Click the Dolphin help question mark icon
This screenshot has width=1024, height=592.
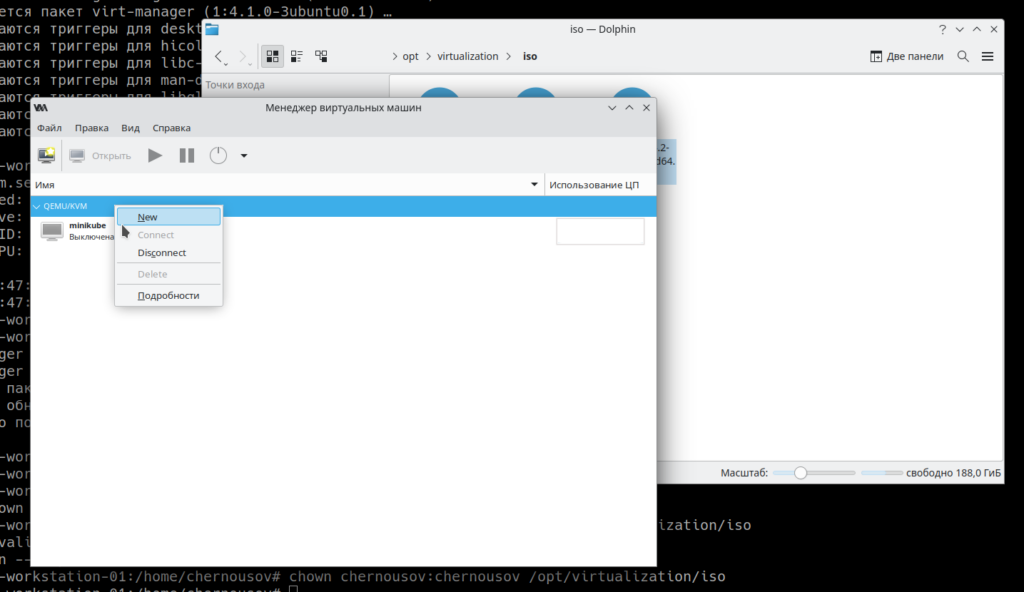942,29
